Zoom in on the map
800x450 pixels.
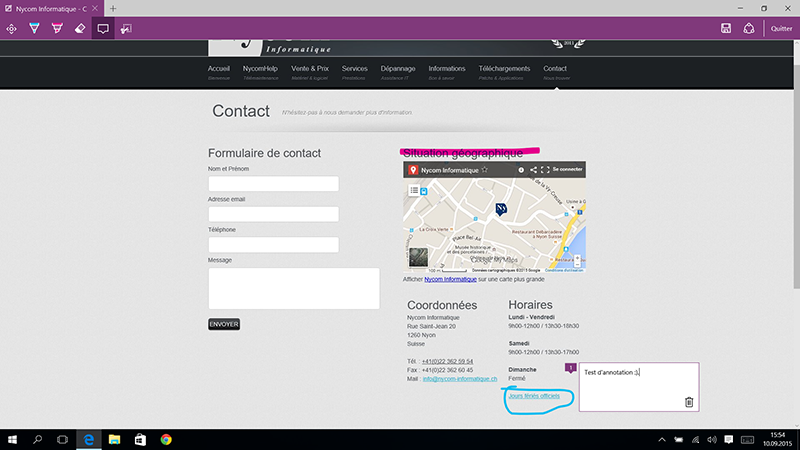577,258
